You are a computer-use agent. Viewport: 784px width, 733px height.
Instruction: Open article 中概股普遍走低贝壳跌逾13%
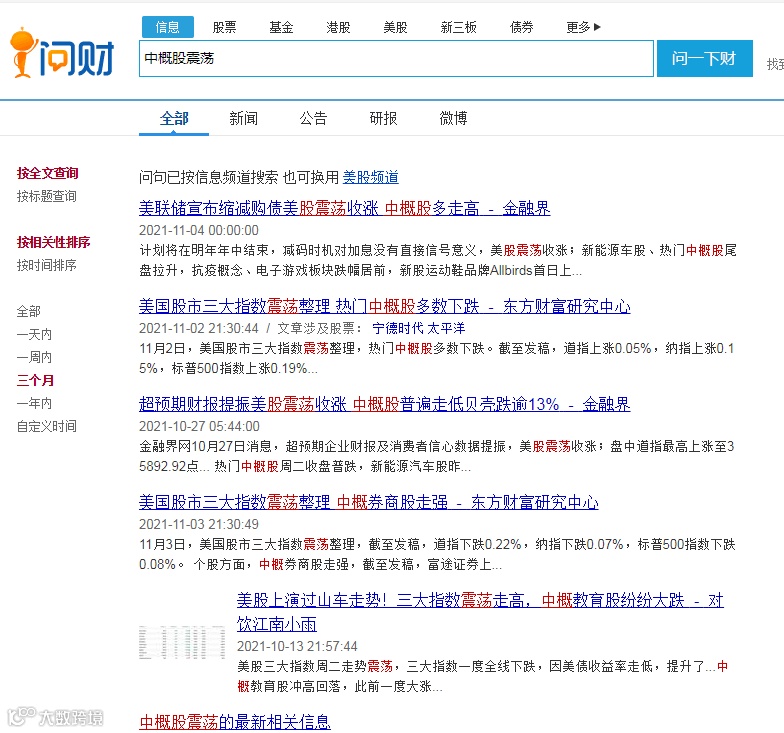click(384, 404)
